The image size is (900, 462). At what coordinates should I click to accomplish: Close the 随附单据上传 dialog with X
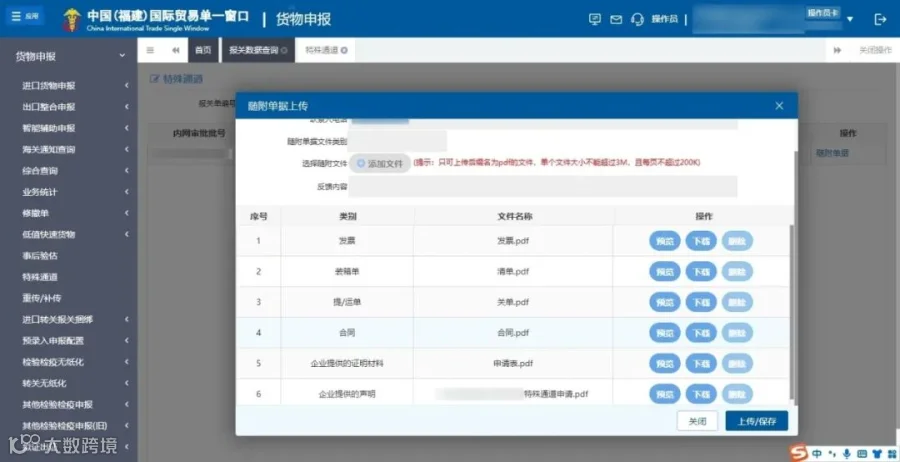click(x=779, y=106)
